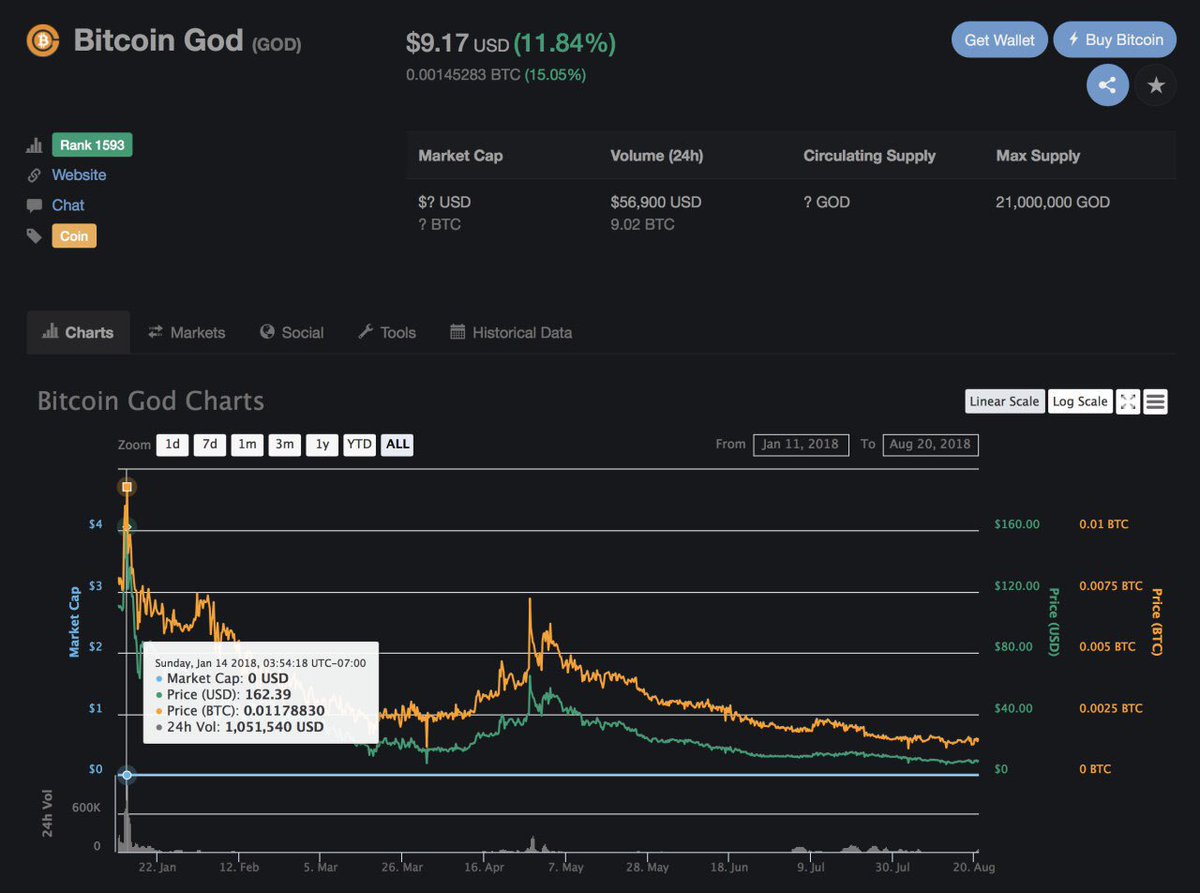This screenshot has height=893, width=1200.
Task: Click the Bitcoin God orange coin logo
Action: point(43,41)
